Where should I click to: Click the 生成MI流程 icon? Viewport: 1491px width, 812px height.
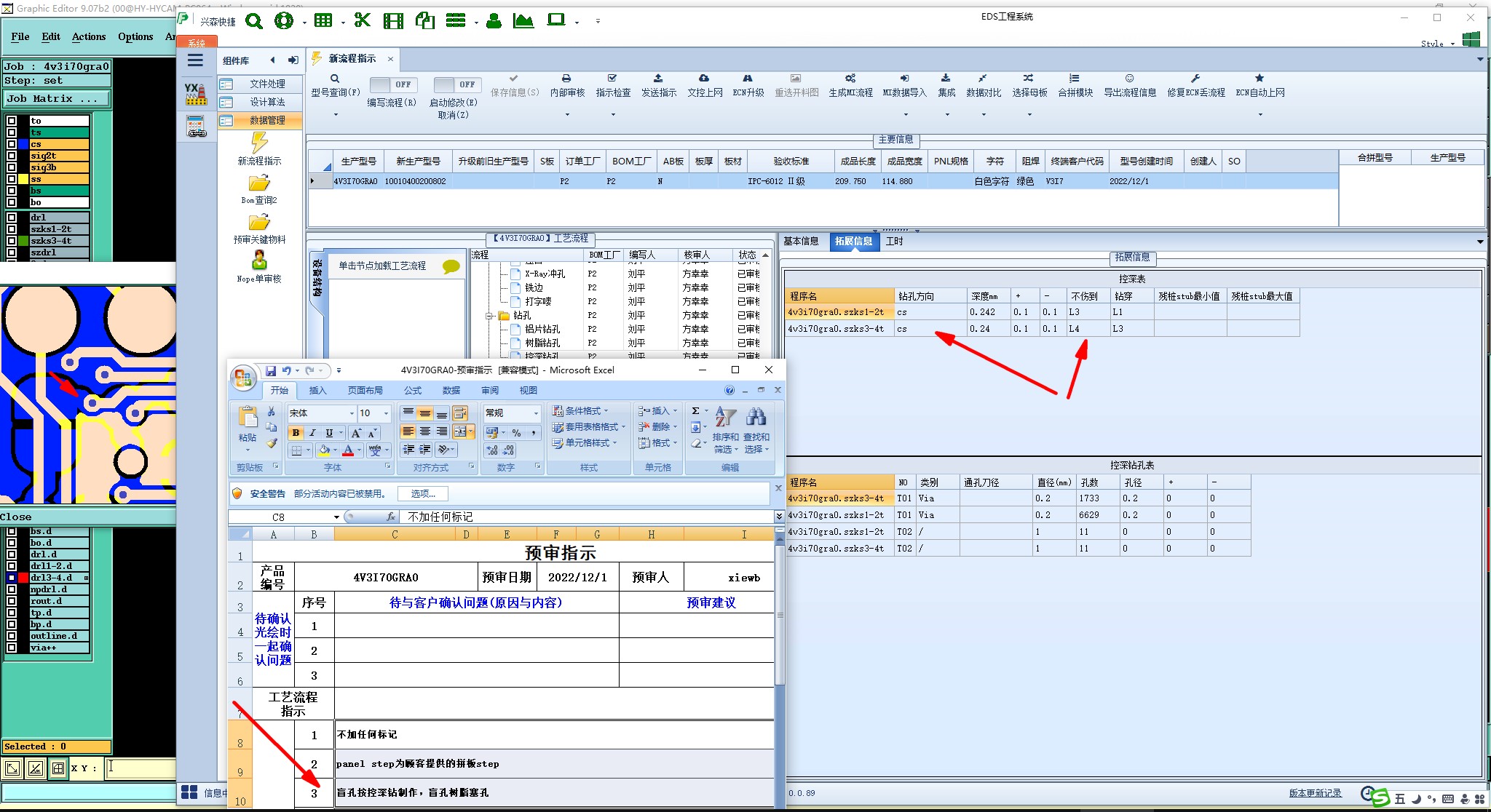pyautogui.click(x=850, y=79)
